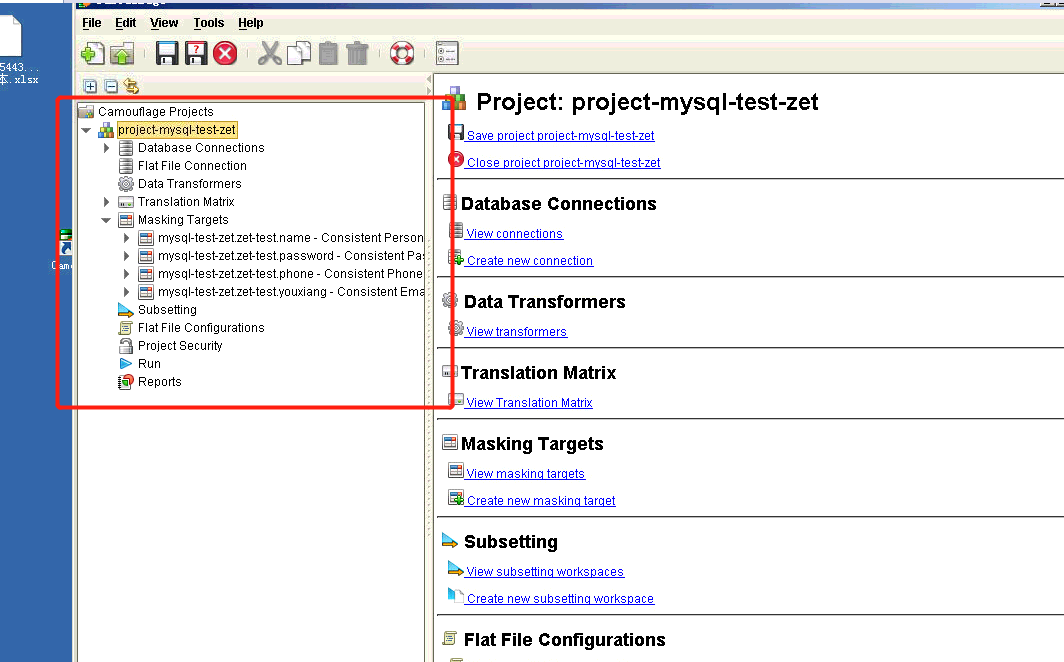The width and height of the screenshot is (1064, 662).
Task: Click the Open Project home icon
Action: click(x=123, y=54)
